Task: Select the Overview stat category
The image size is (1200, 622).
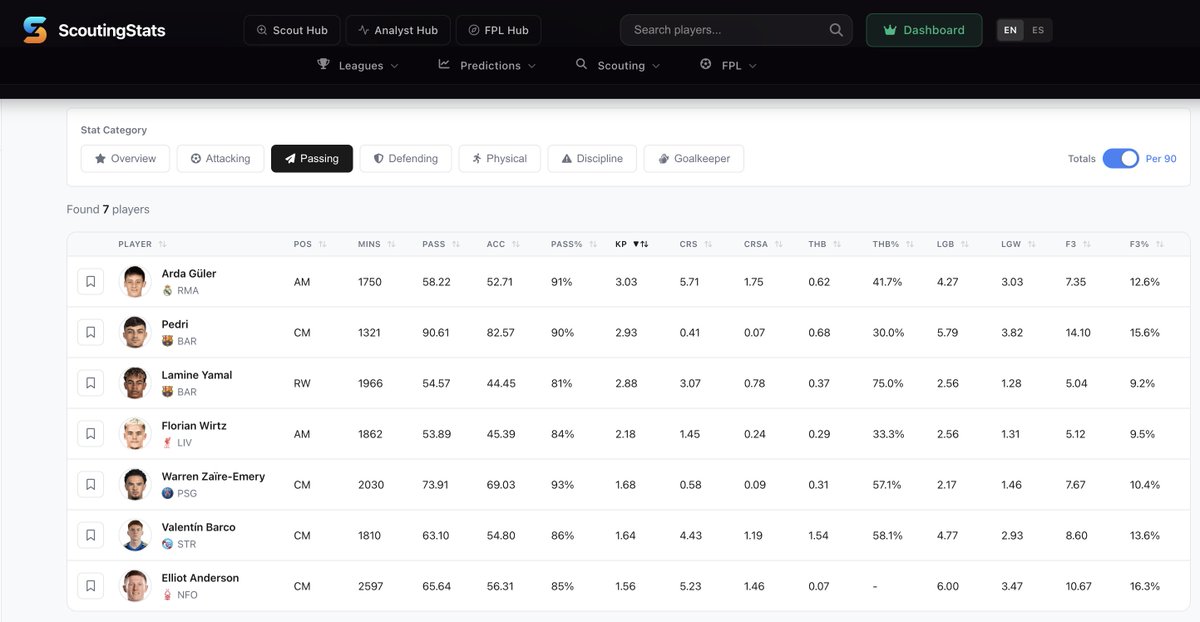Action: click(x=125, y=158)
